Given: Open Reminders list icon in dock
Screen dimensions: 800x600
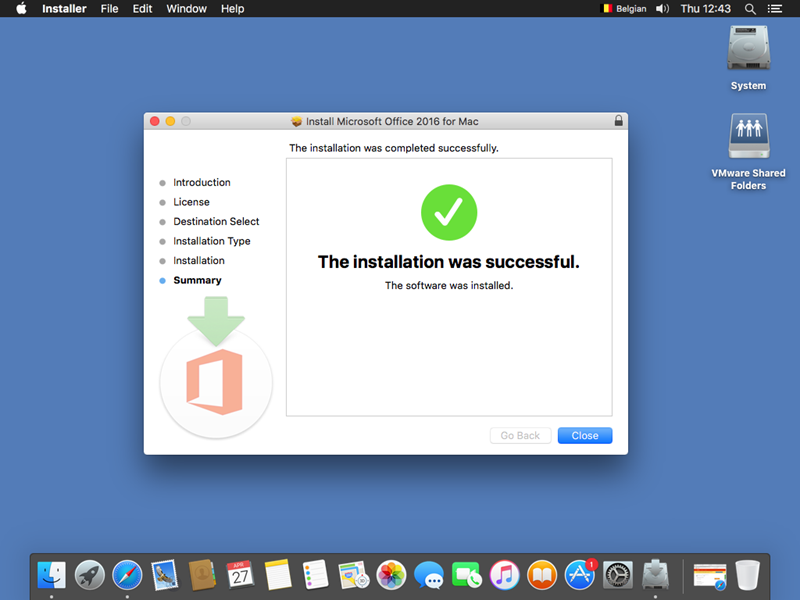Looking at the screenshot, I should pos(316,575).
